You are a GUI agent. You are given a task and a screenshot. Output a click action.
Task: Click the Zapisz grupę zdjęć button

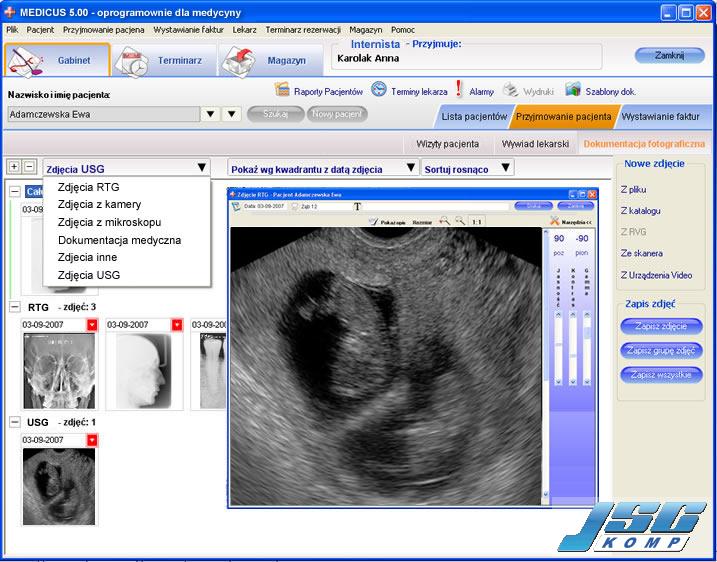pos(661,350)
